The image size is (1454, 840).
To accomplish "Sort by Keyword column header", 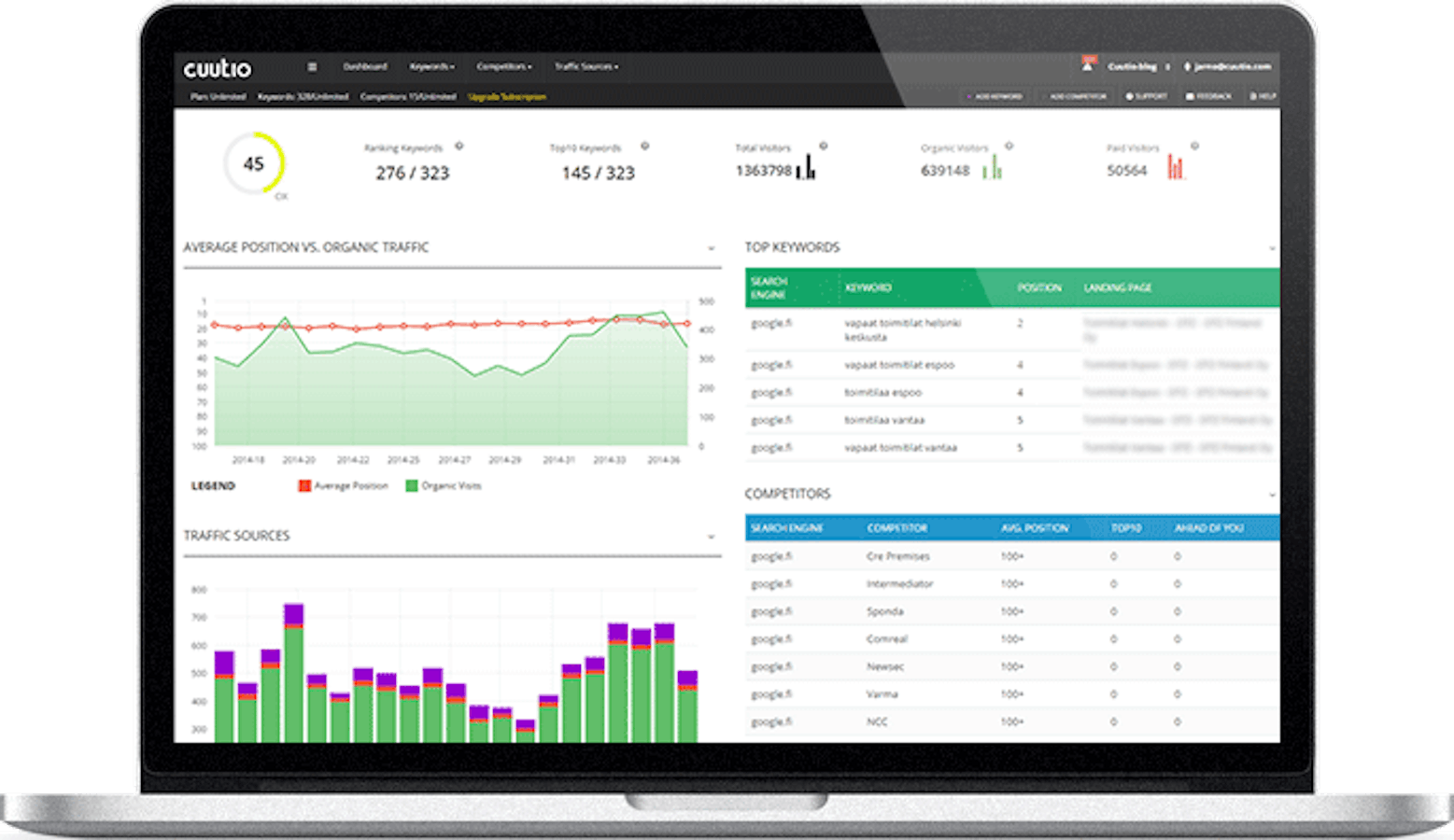I will tap(868, 287).
